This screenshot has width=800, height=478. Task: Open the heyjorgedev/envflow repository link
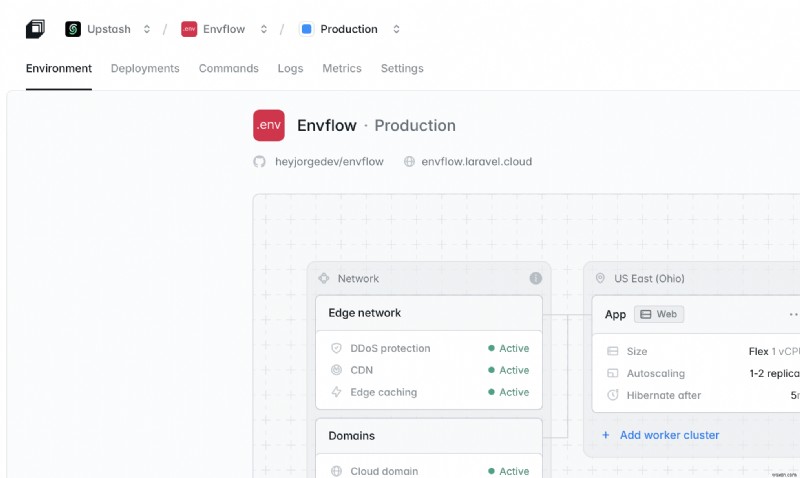click(x=329, y=162)
